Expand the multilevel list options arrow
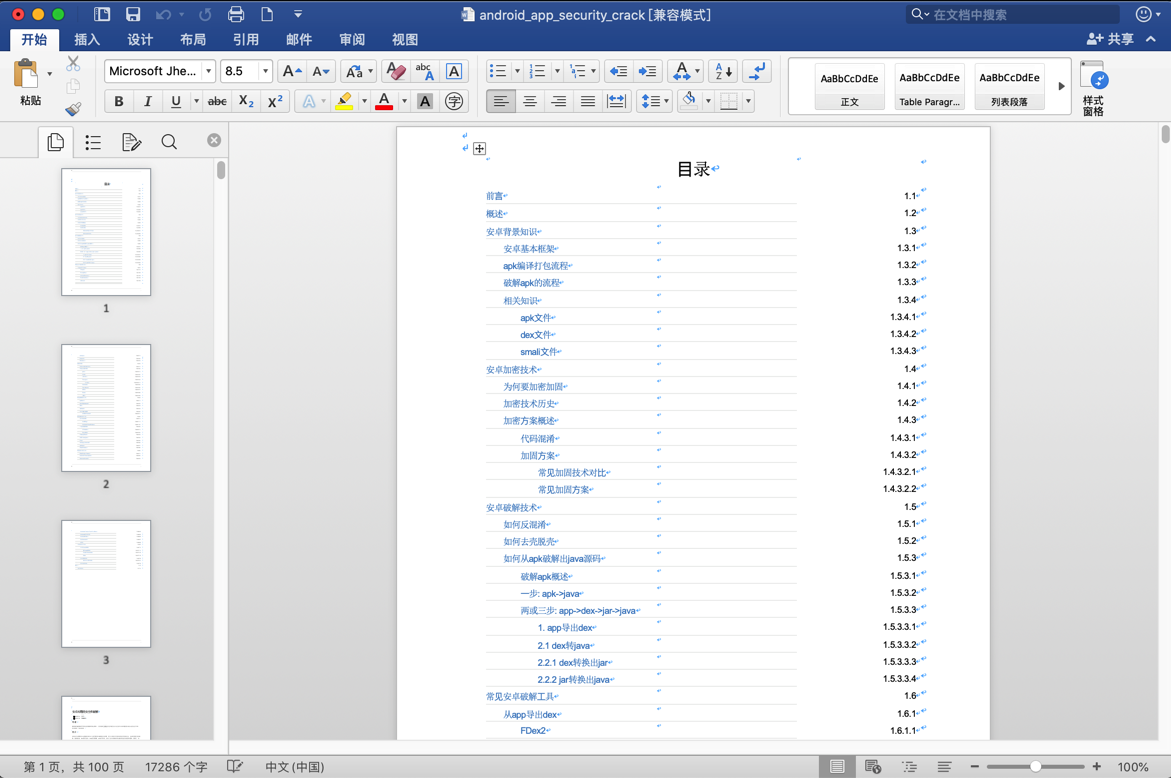 (594, 71)
